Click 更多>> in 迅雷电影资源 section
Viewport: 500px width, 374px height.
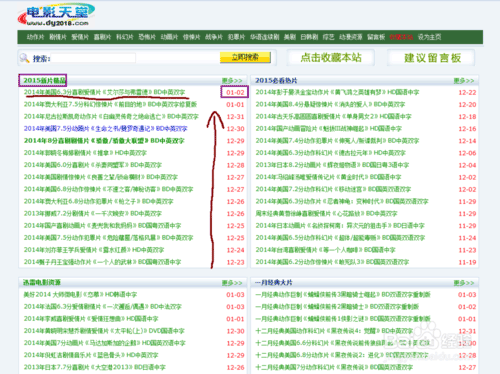[x=232, y=283]
